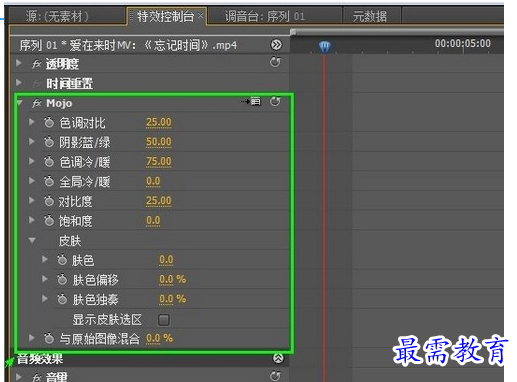Reset the 透明度 effect

(x=275, y=62)
